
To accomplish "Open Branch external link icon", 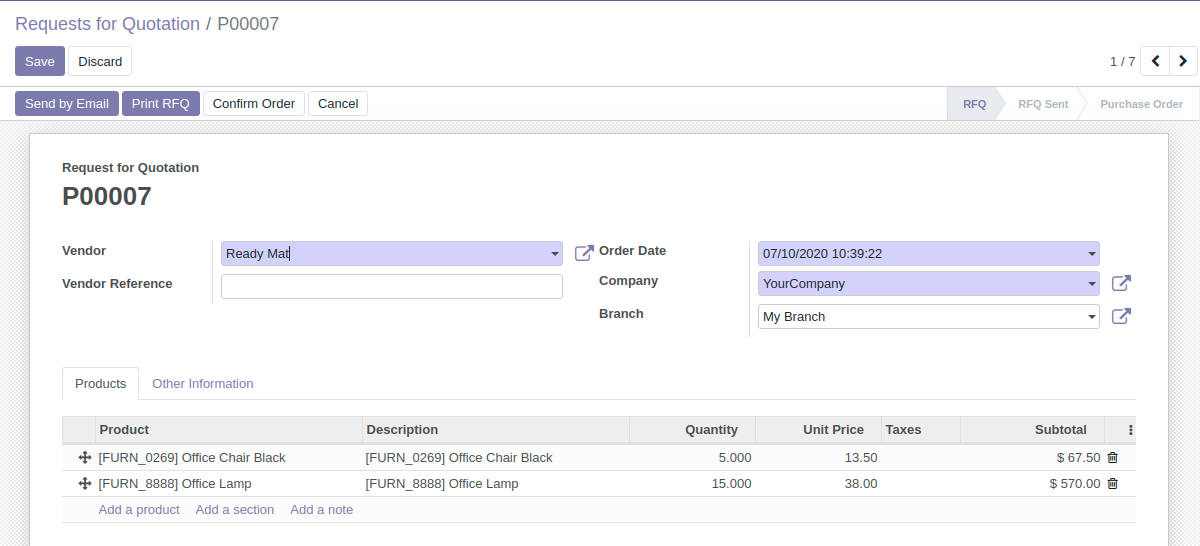I will (x=1121, y=317).
